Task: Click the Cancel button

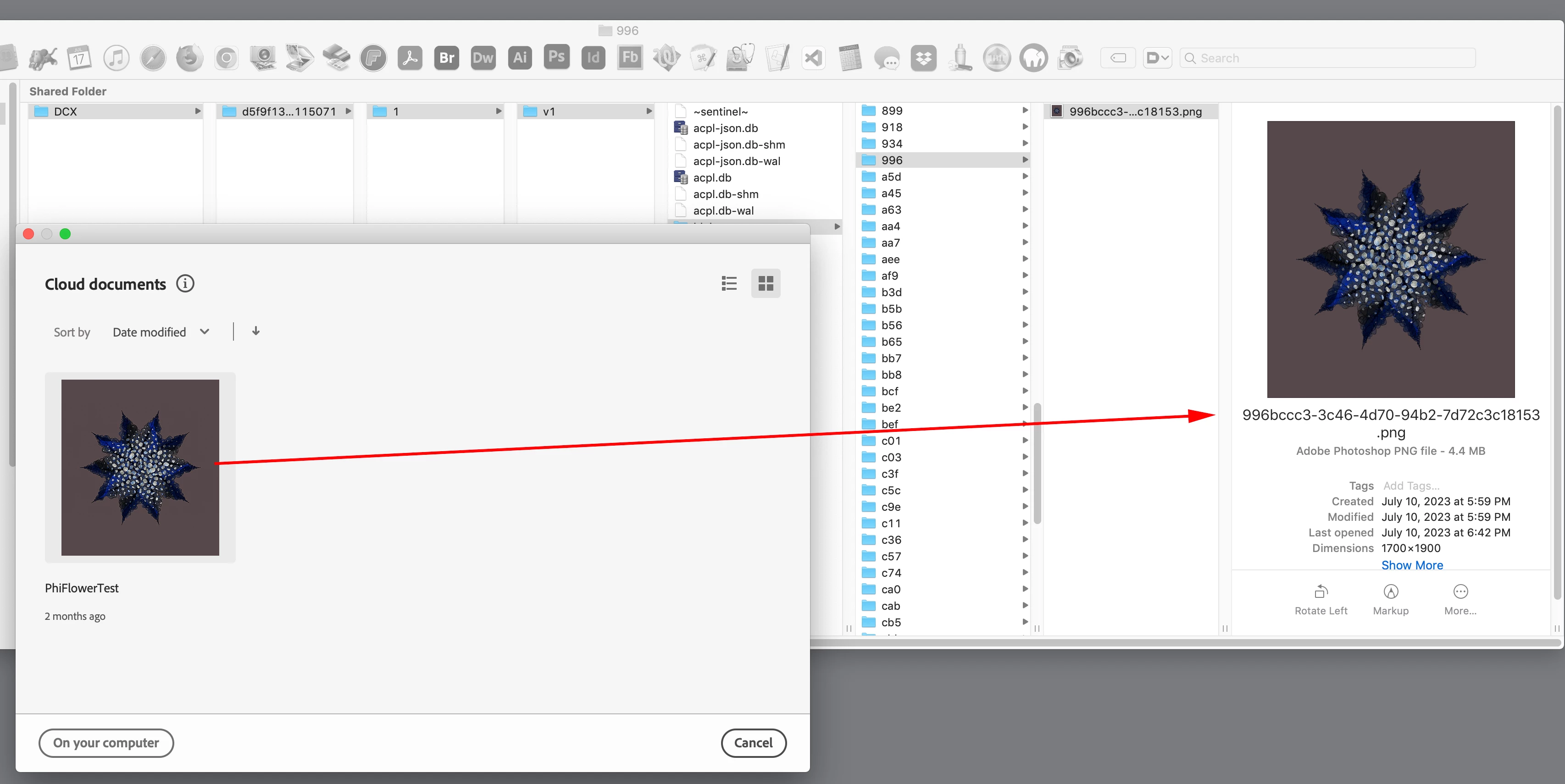Action: (x=753, y=743)
